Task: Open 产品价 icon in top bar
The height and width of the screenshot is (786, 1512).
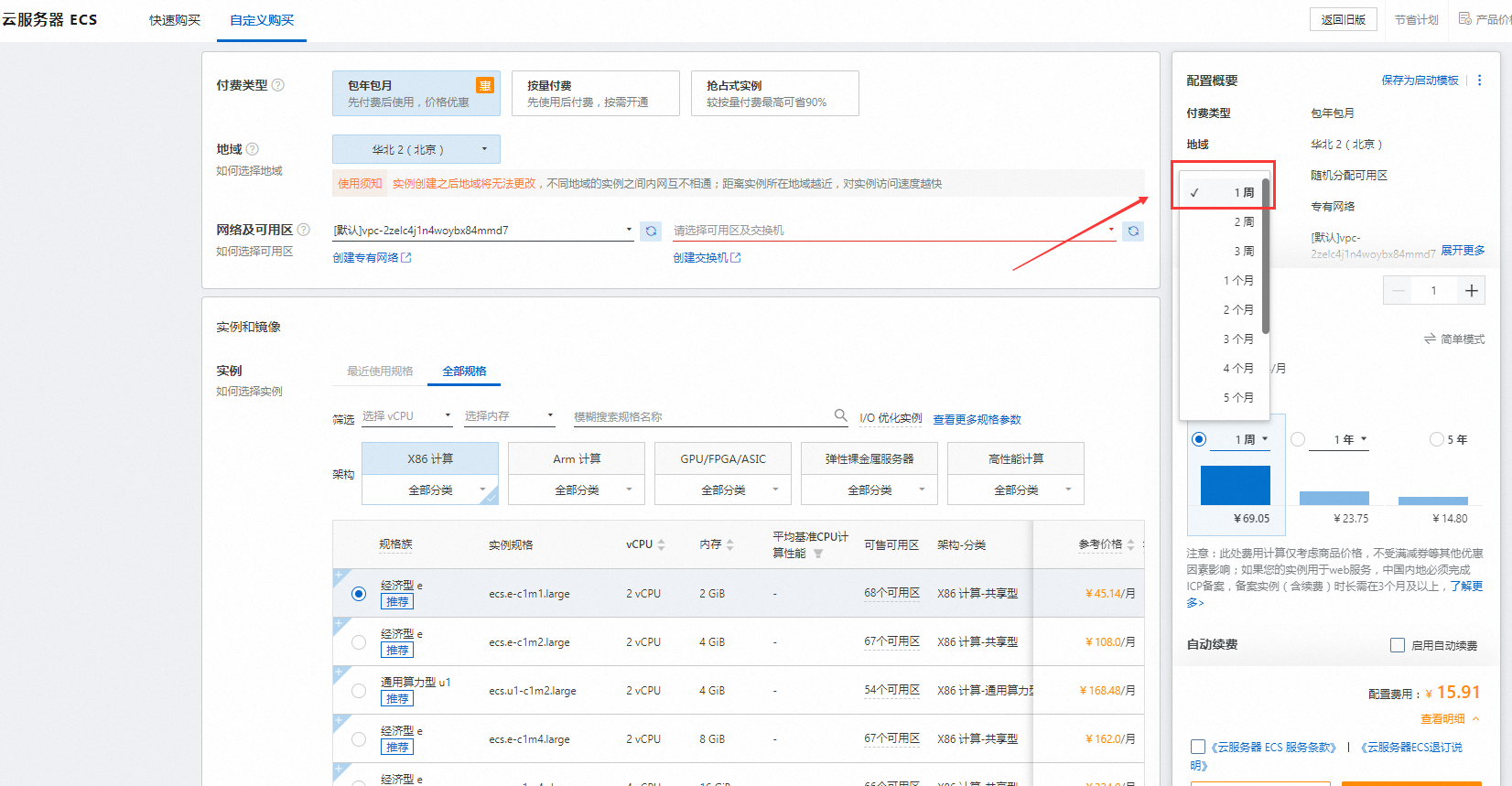Action: pyautogui.click(x=1464, y=18)
